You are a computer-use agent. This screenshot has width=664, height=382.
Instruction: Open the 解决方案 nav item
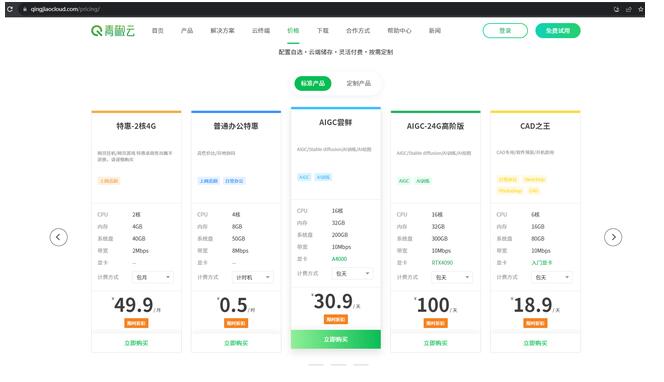[x=222, y=30]
